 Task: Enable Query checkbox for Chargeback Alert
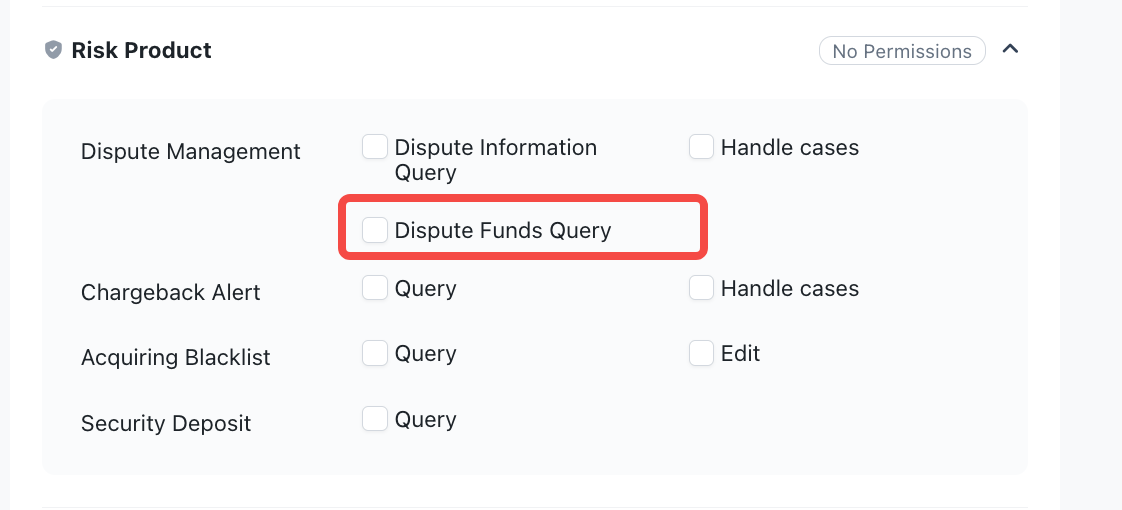click(x=374, y=288)
